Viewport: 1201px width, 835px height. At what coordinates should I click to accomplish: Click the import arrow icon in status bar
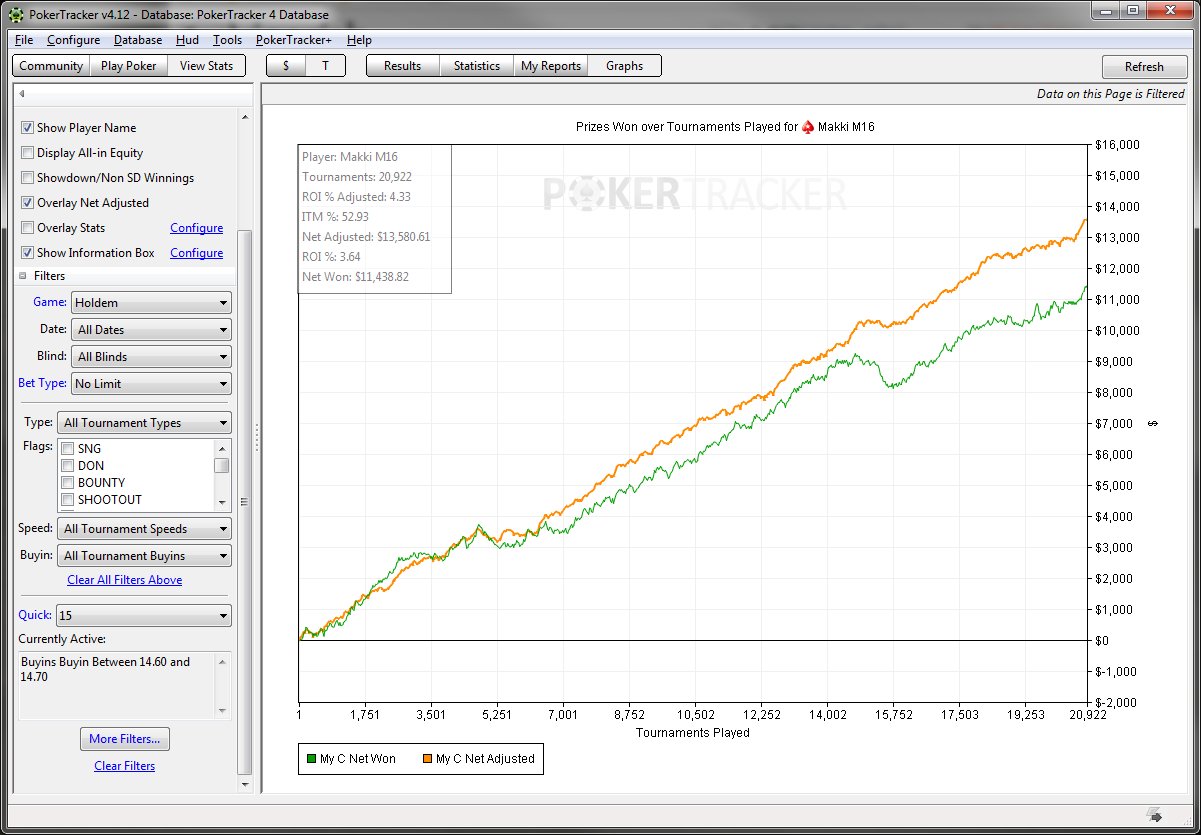pos(1153,814)
